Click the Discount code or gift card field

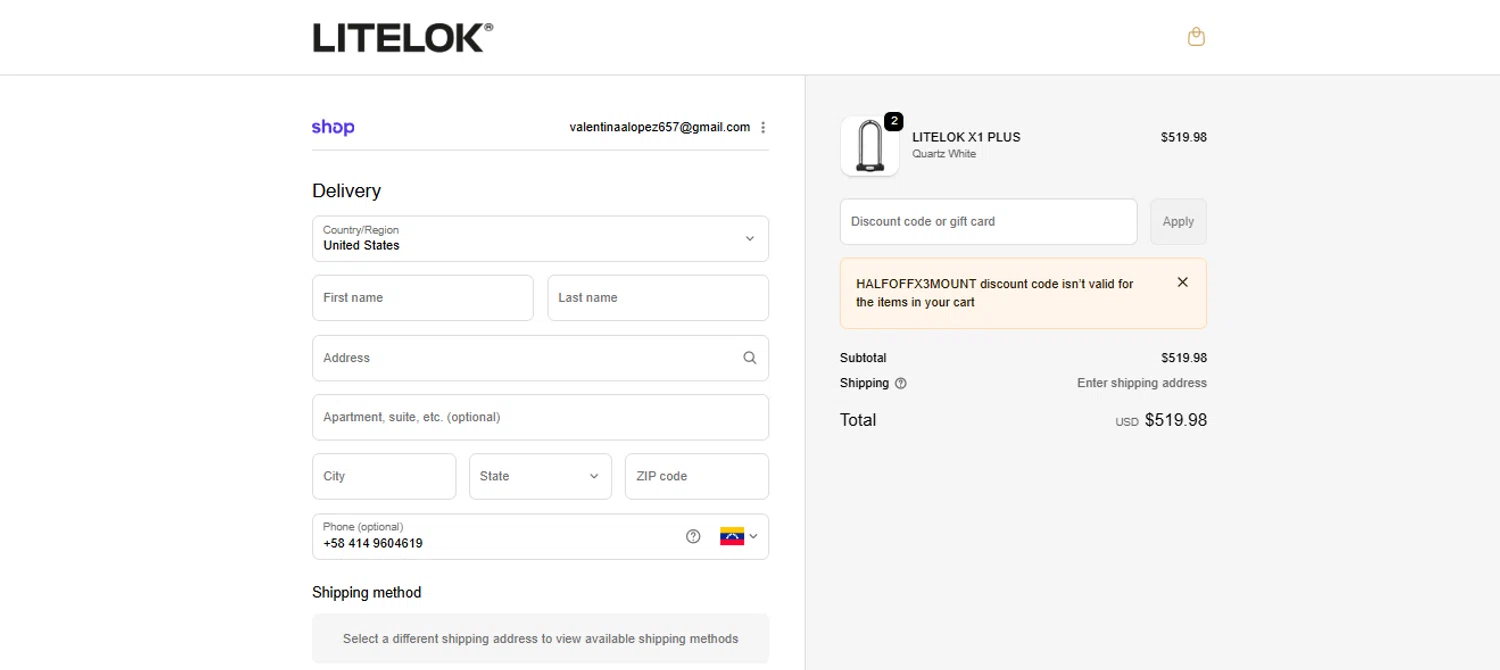coord(989,222)
